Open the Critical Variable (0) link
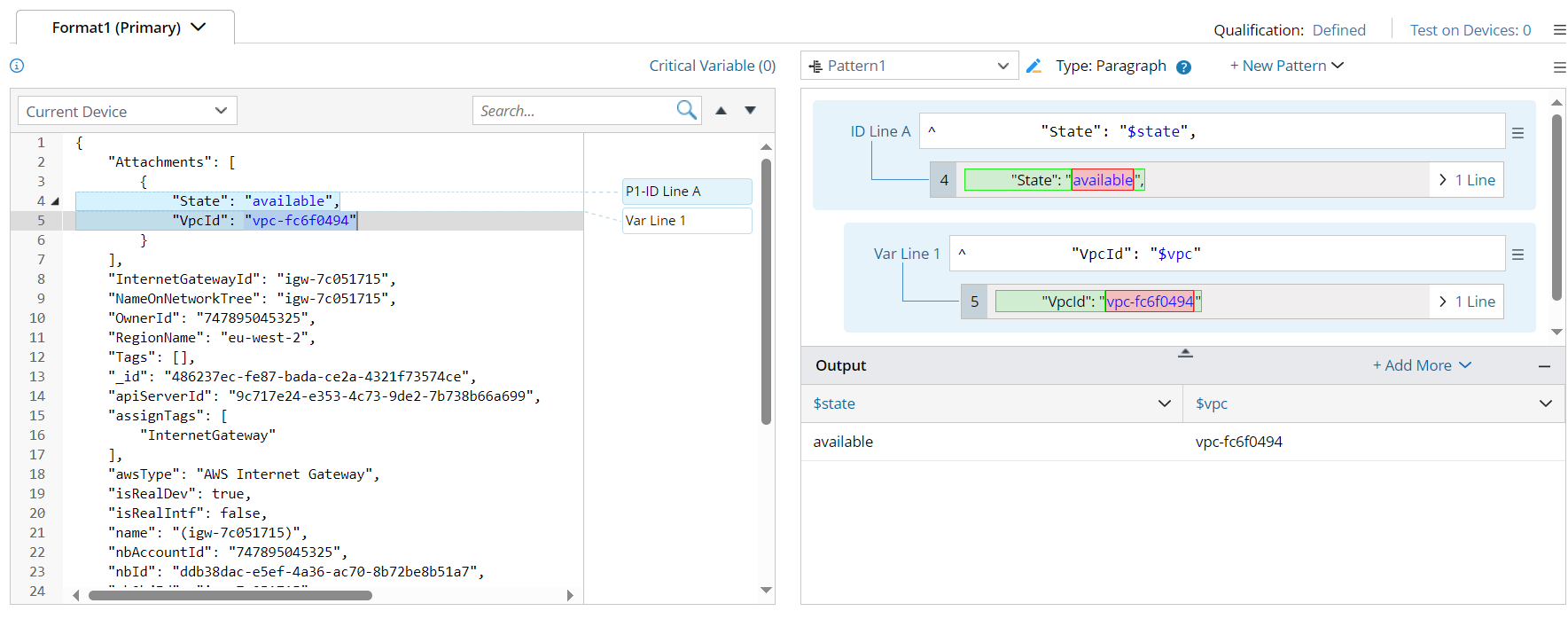The height and width of the screenshot is (619, 1568). [x=712, y=66]
